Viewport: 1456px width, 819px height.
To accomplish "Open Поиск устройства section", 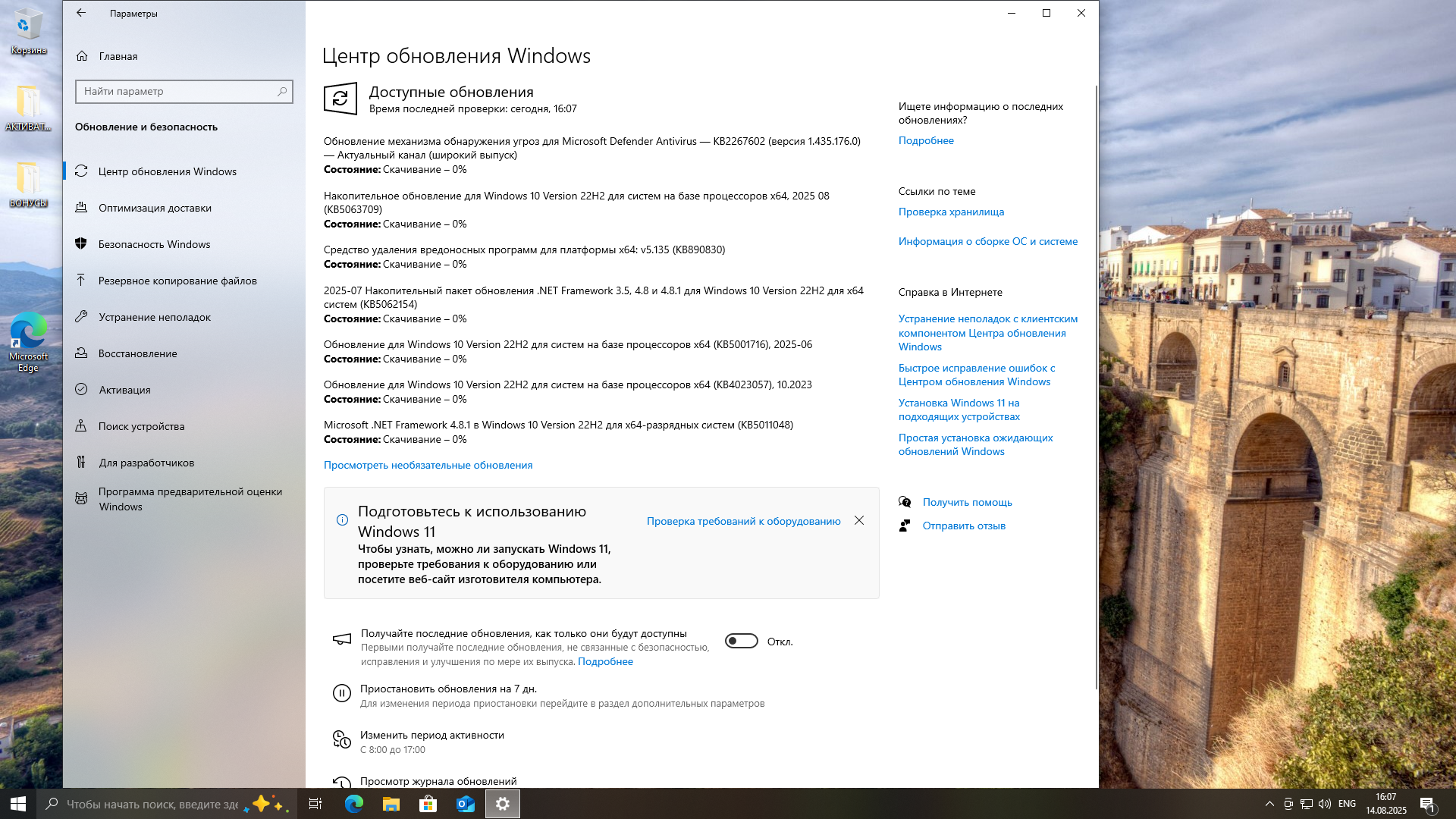I will pyautogui.click(x=184, y=426).
